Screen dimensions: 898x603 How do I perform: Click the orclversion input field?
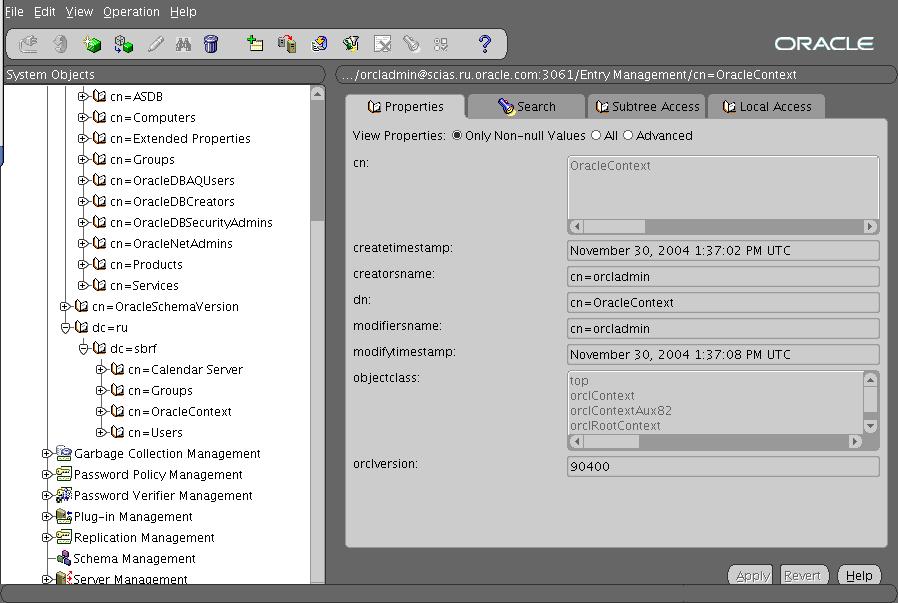(723, 466)
